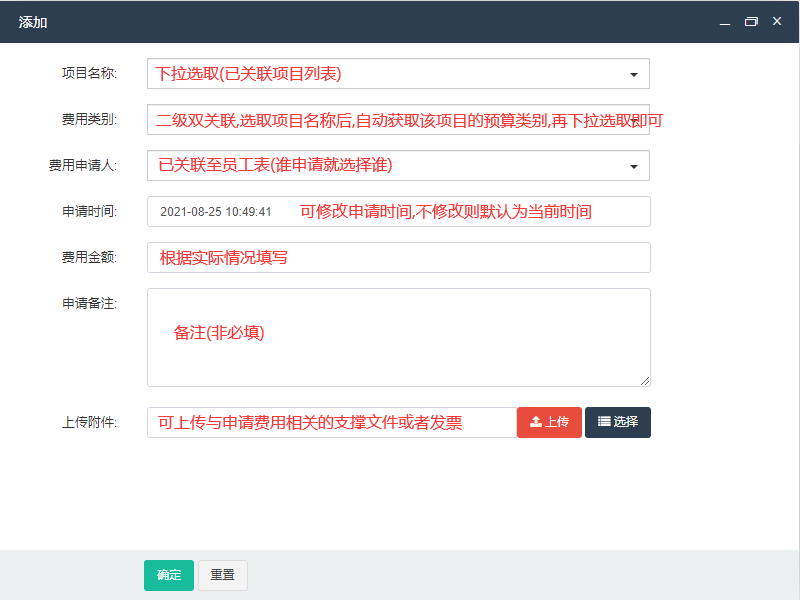Click the 添加 dialog title
Viewport: 800px width, 600px height.
33,22
